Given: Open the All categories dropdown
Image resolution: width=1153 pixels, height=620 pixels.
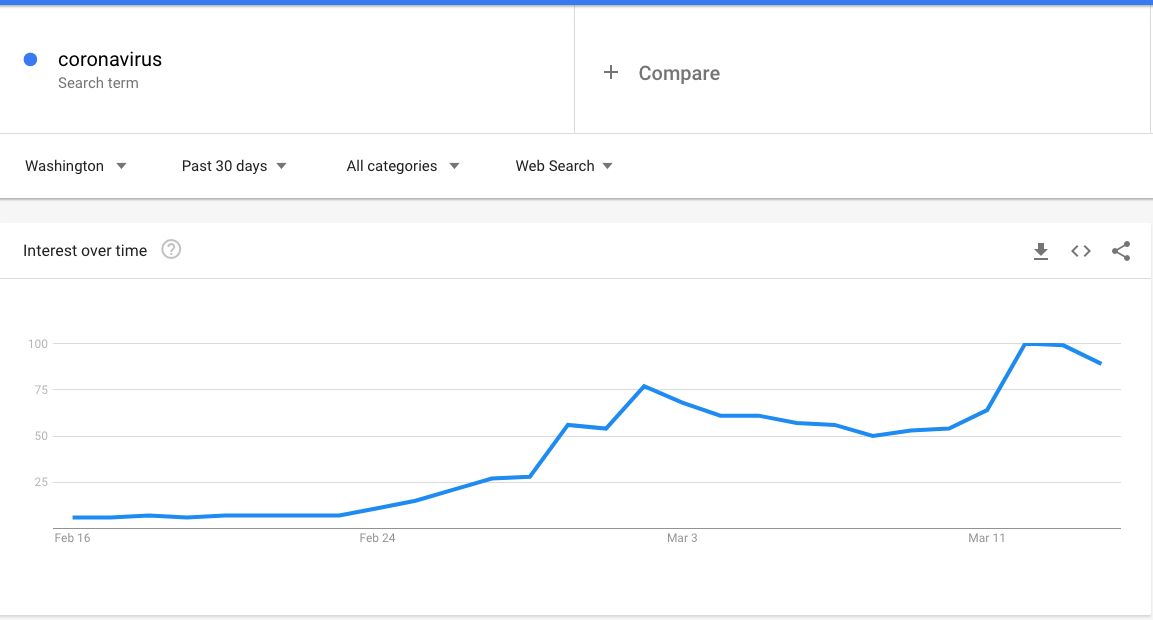Looking at the screenshot, I should click(x=403, y=166).
